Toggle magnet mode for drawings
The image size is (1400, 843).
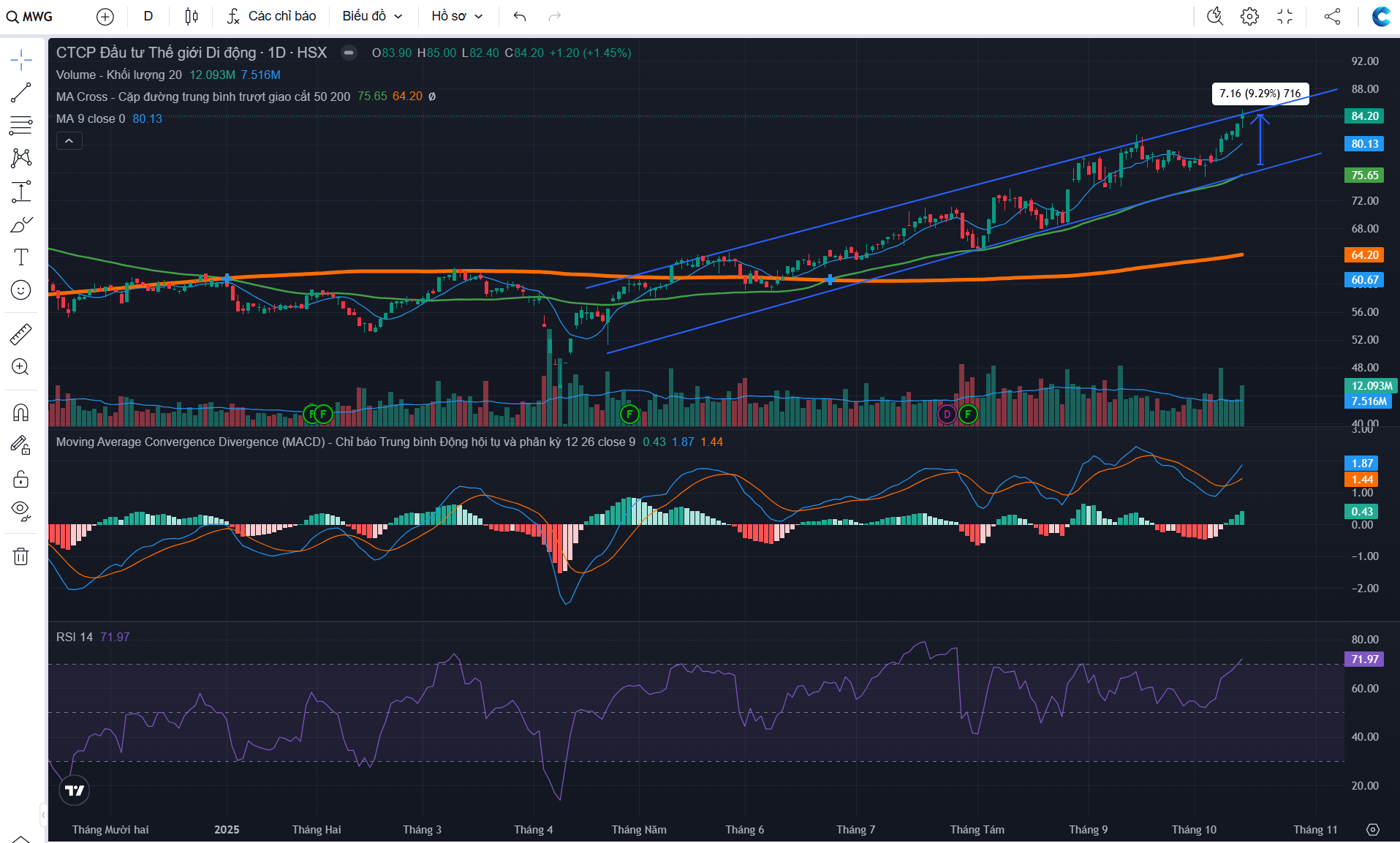21,413
